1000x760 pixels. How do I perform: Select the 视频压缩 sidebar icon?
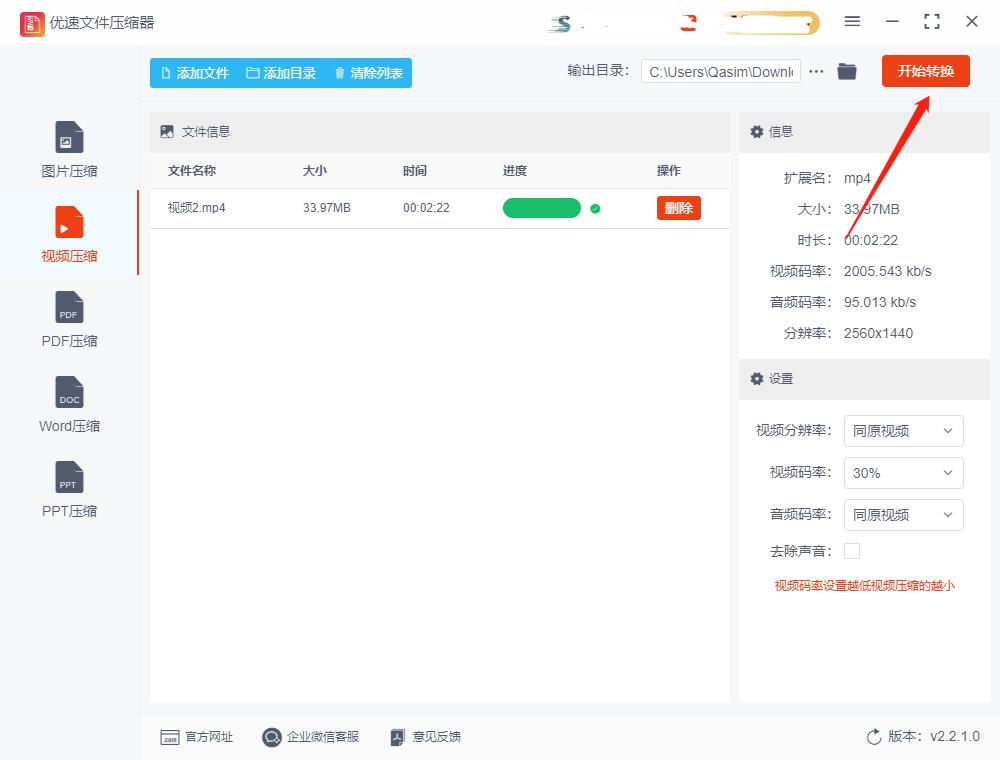pos(68,233)
